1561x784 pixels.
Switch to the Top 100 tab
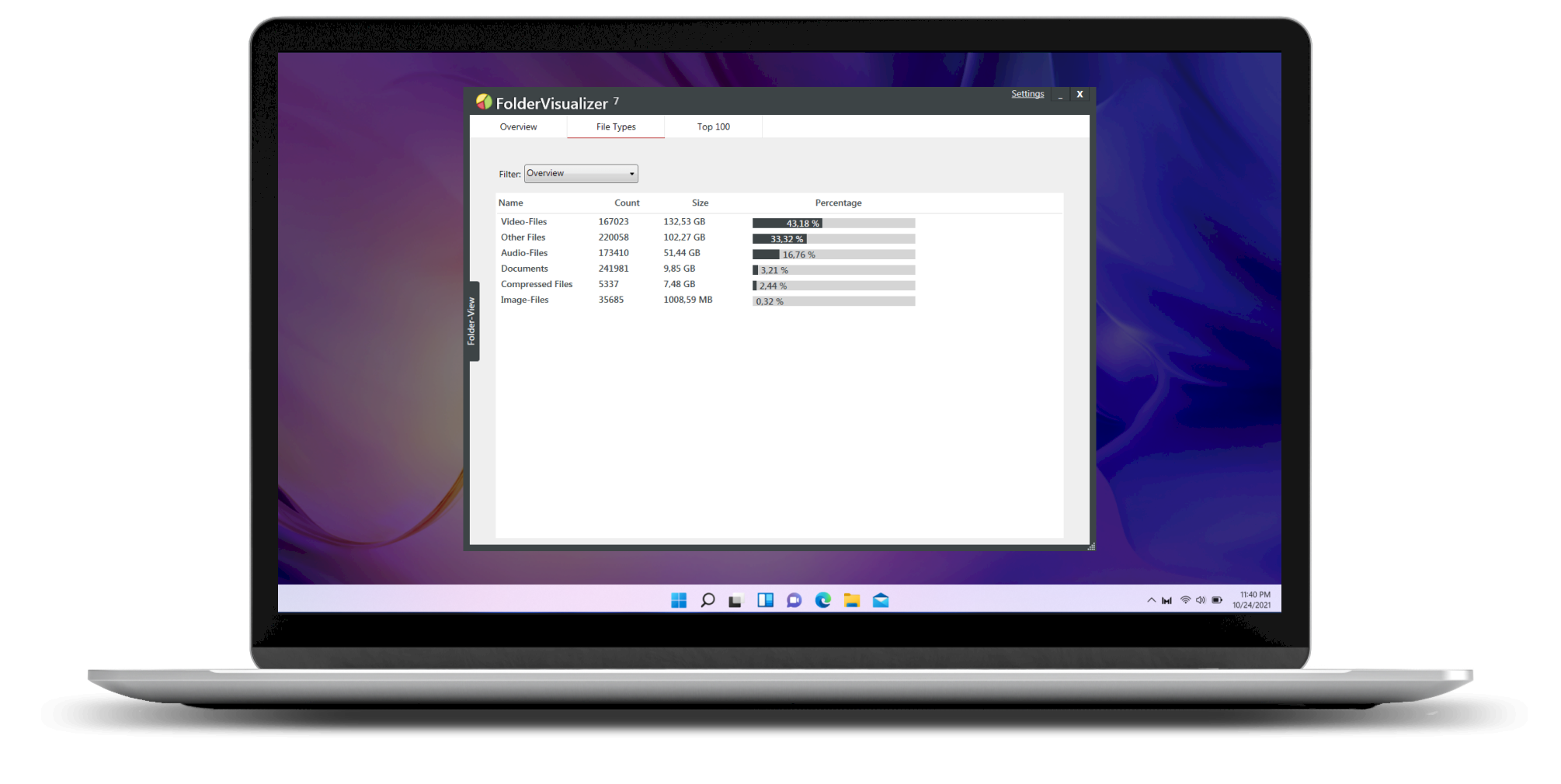coord(713,127)
